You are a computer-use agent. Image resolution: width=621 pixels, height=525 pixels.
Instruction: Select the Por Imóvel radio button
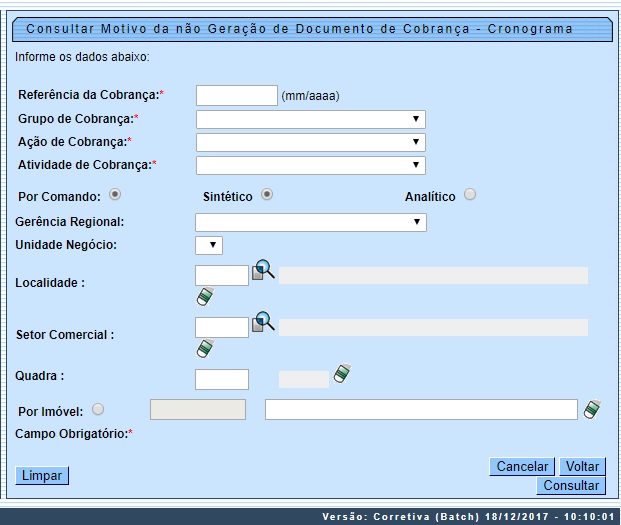coord(98,409)
